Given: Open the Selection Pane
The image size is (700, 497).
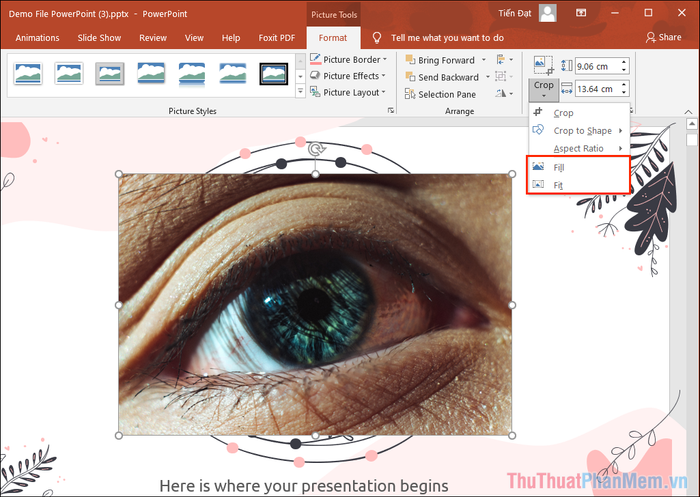Looking at the screenshot, I should tap(440, 94).
